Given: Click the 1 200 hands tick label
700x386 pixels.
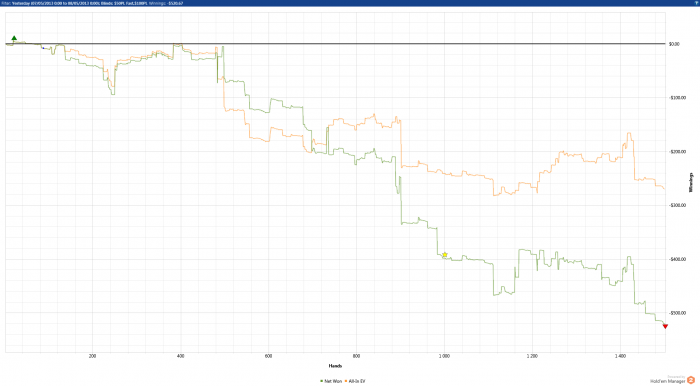Looking at the screenshot, I should (x=532, y=356).
